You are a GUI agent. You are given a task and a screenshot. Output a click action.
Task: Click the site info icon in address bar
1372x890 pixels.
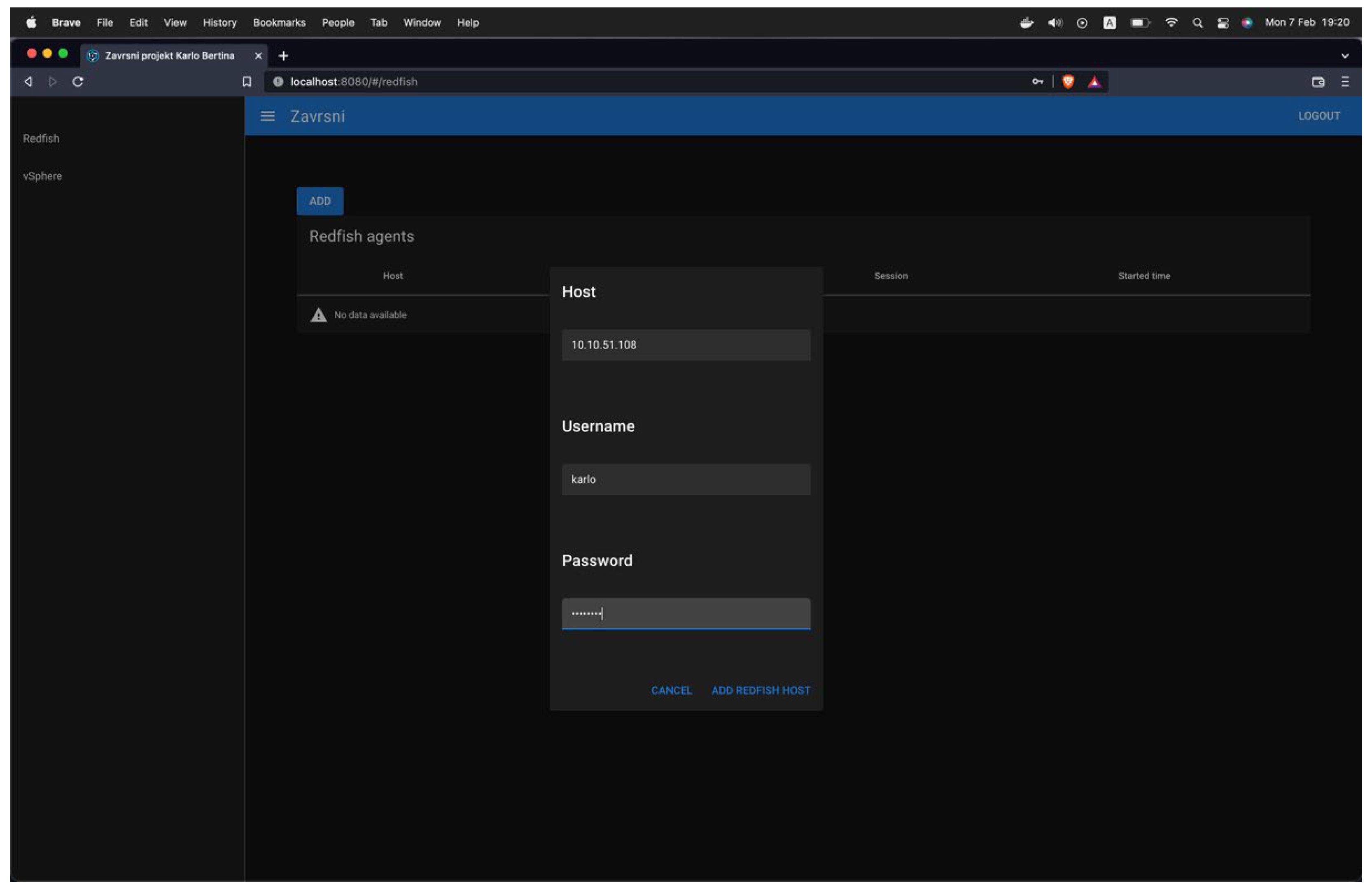[278, 82]
